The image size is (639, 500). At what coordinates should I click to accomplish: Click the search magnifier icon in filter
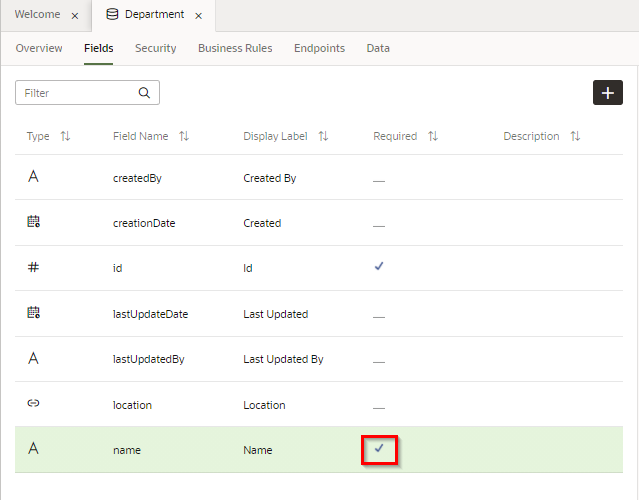(144, 93)
